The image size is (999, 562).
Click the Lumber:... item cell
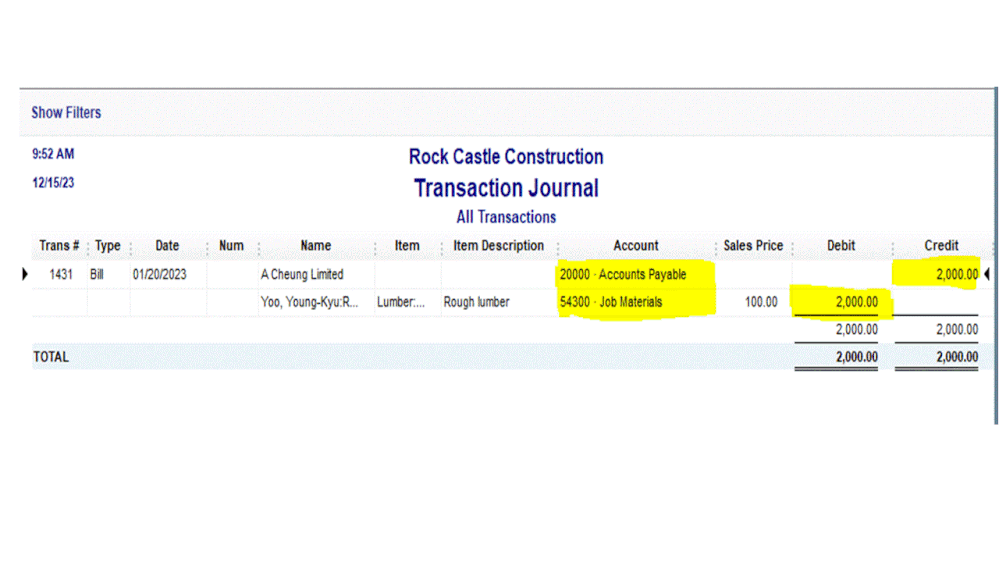(401, 302)
